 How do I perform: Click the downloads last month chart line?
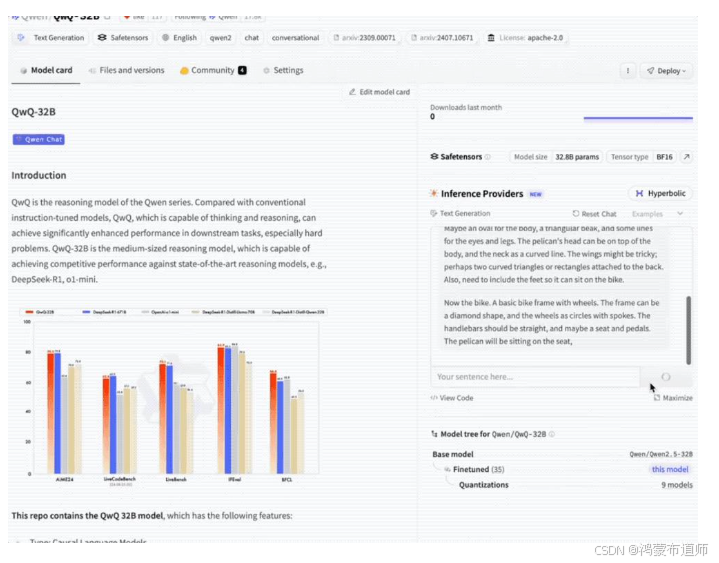point(638,118)
